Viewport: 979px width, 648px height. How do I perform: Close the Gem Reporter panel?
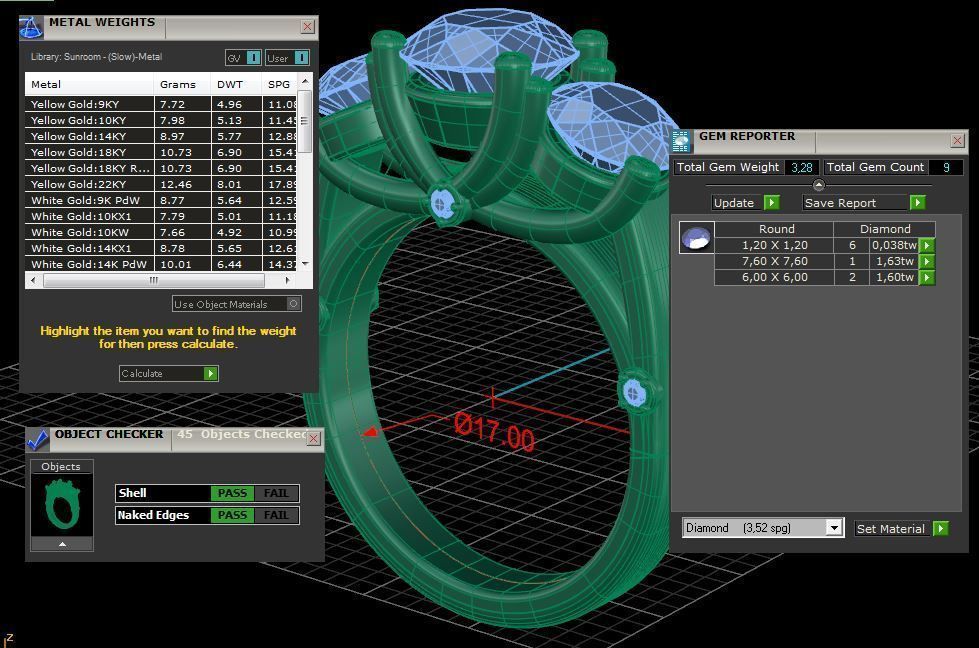[957, 140]
